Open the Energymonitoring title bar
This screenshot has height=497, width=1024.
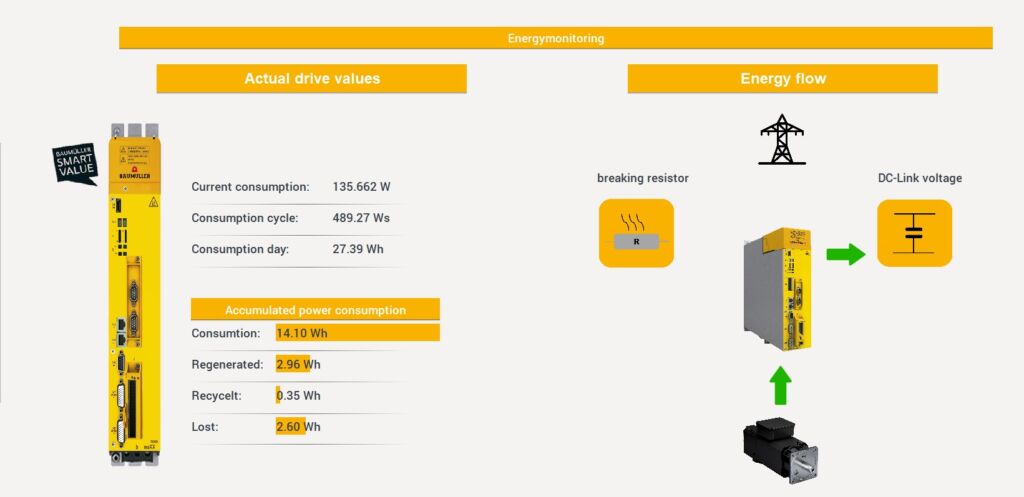pyautogui.click(x=555, y=38)
